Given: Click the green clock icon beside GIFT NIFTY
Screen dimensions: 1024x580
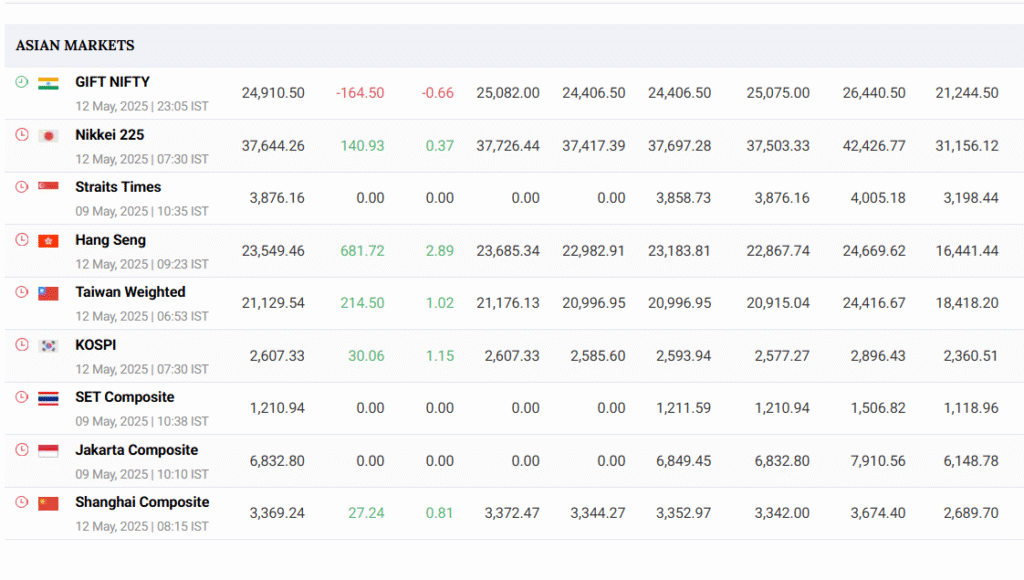Looking at the screenshot, I should [22, 82].
